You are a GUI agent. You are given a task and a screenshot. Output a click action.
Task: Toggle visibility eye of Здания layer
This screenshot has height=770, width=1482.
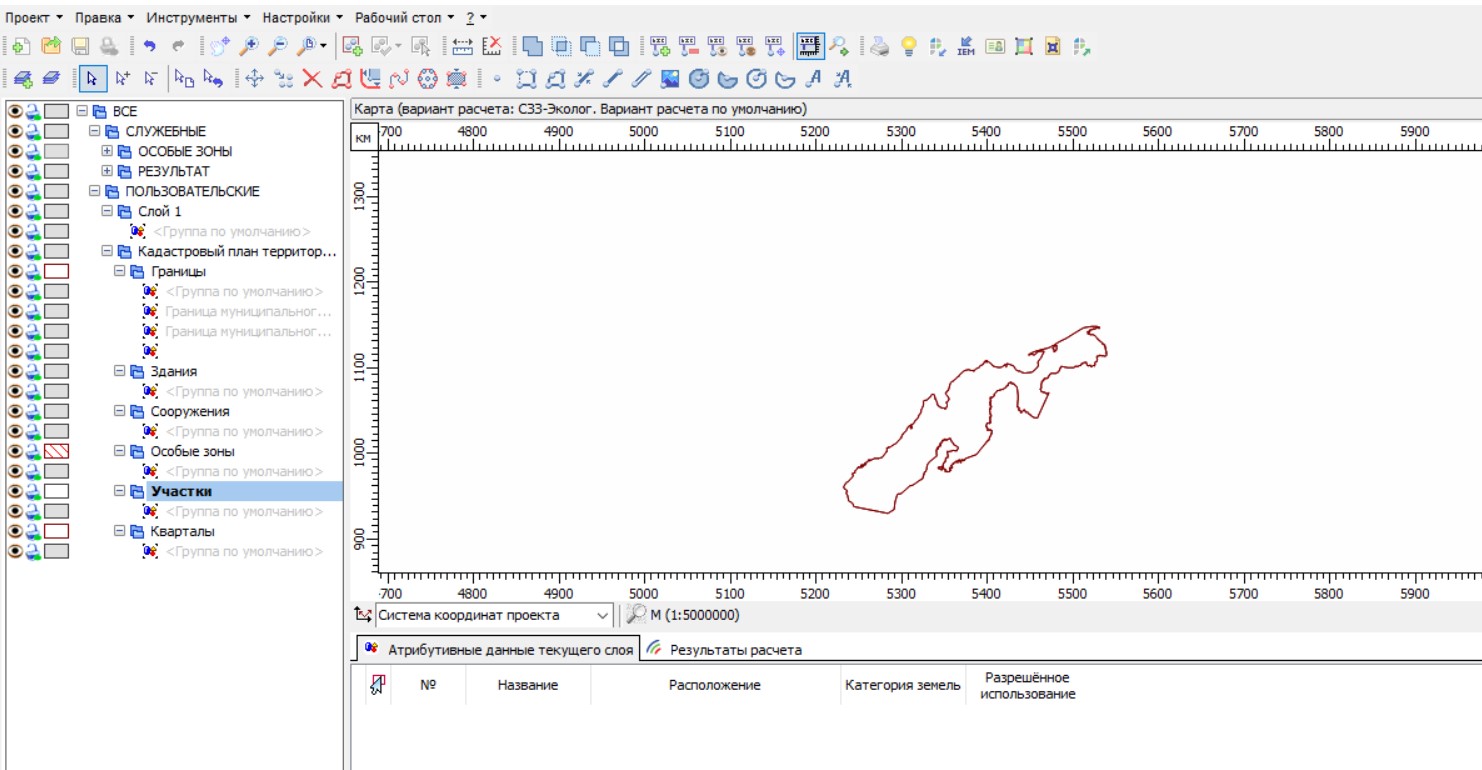(15, 371)
